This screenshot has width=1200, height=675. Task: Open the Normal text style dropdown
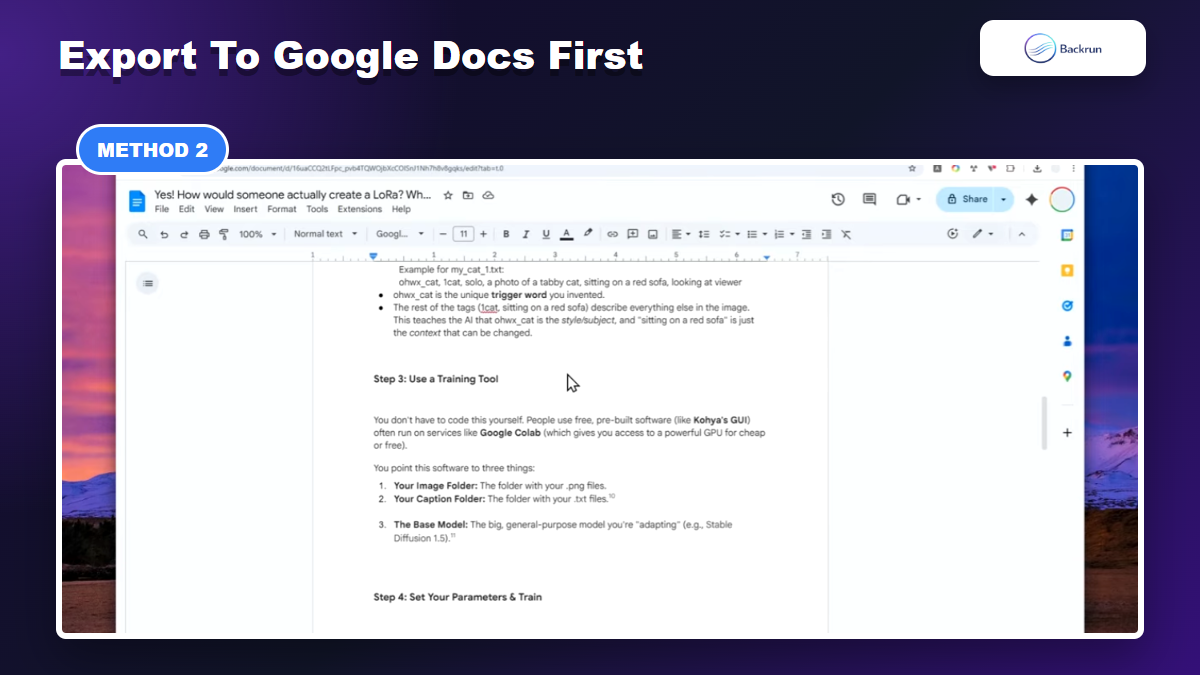(326, 234)
